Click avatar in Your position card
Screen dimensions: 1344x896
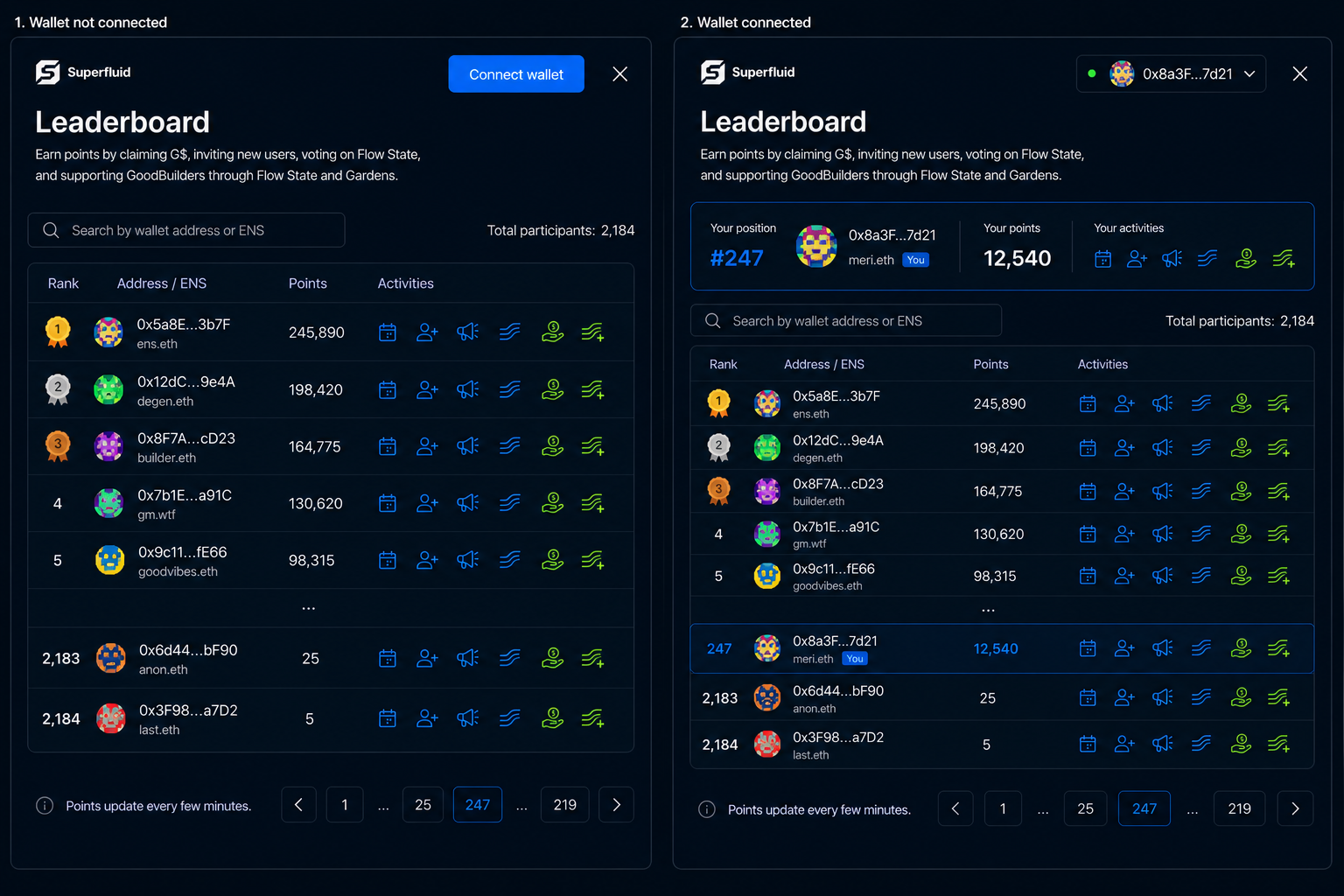816,246
